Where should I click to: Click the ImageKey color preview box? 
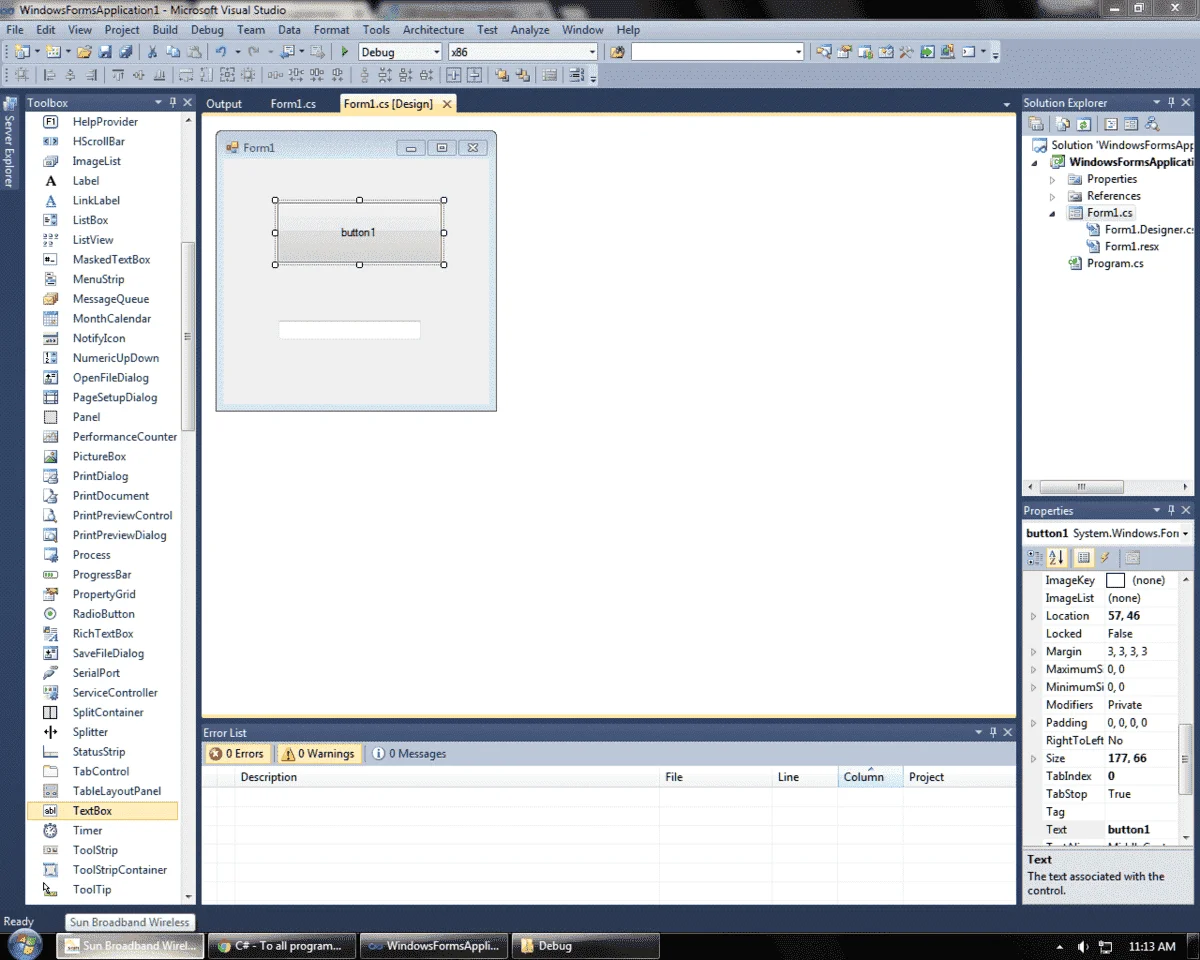[1115, 580]
